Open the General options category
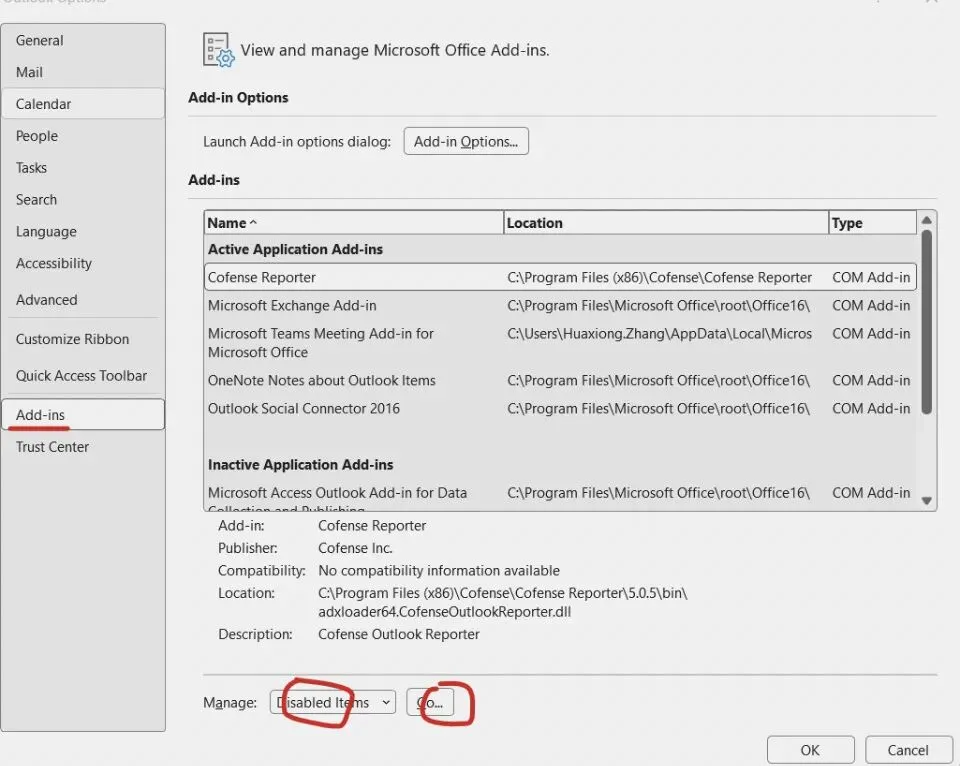The width and height of the screenshot is (960, 766). pos(83,40)
